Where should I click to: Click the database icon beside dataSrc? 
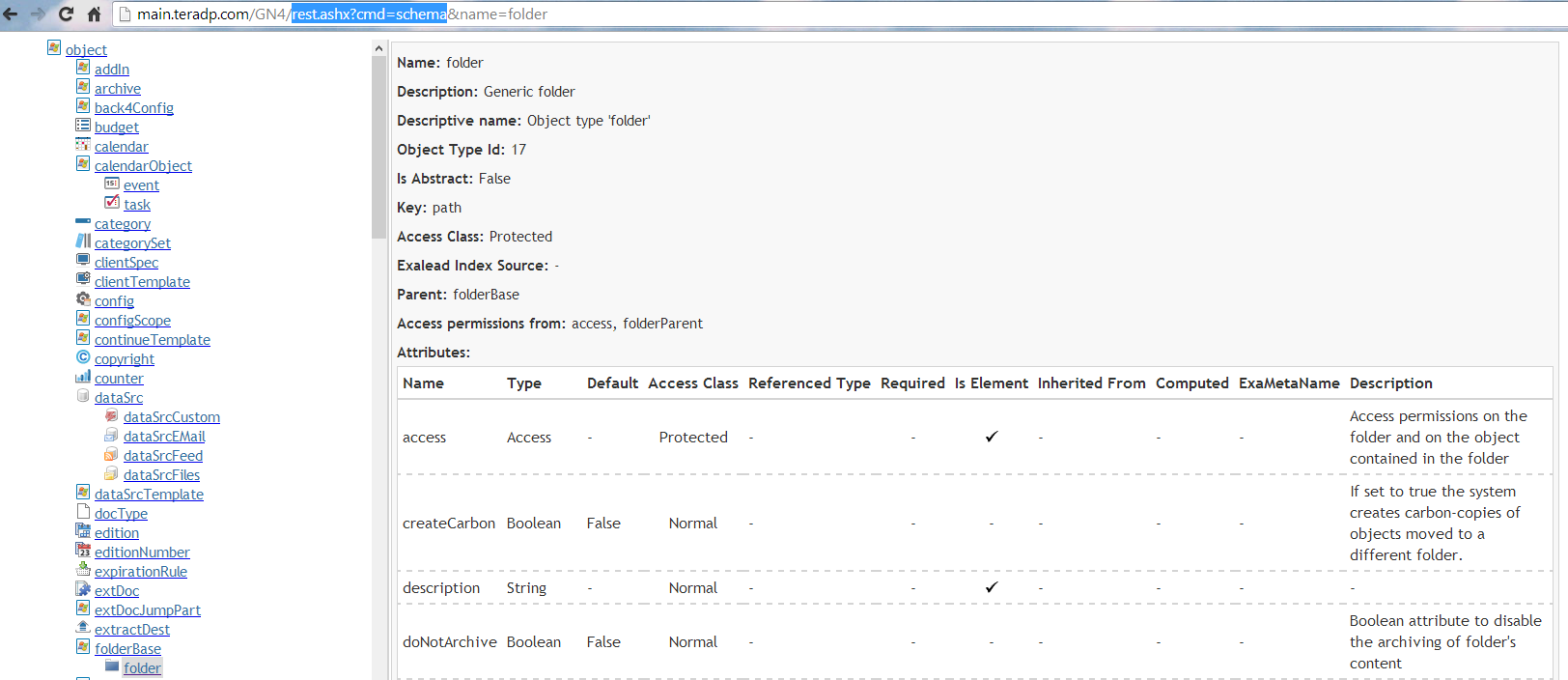click(x=83, y=396)
